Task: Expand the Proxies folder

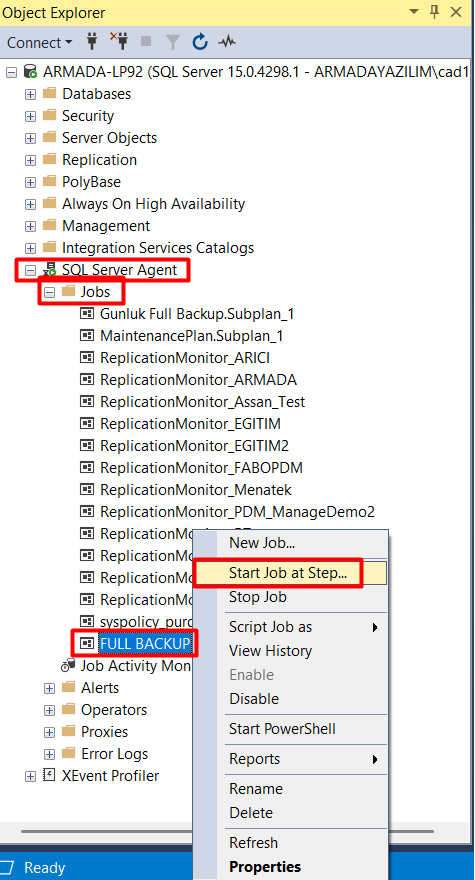Action: click(49, 732)
